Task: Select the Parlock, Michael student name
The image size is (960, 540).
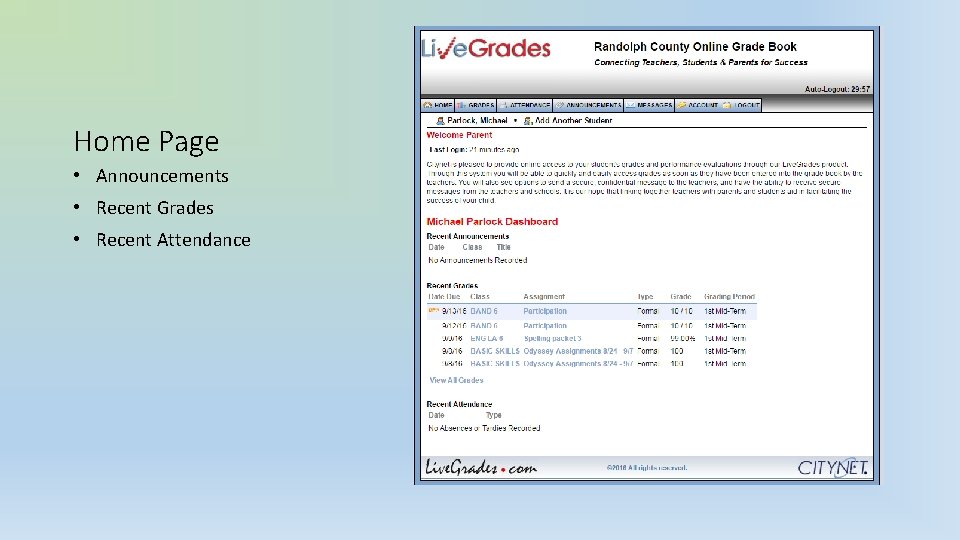Action: (x=477, y=121)
